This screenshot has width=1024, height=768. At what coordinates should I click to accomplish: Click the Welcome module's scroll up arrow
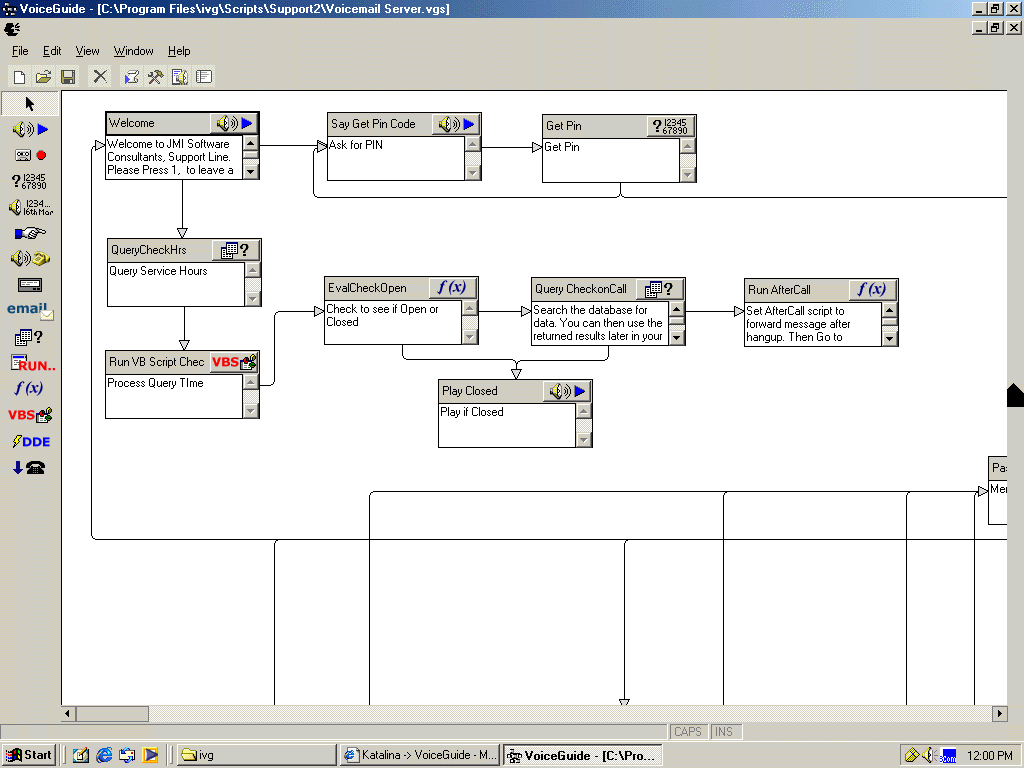click(x=251, y=143)
